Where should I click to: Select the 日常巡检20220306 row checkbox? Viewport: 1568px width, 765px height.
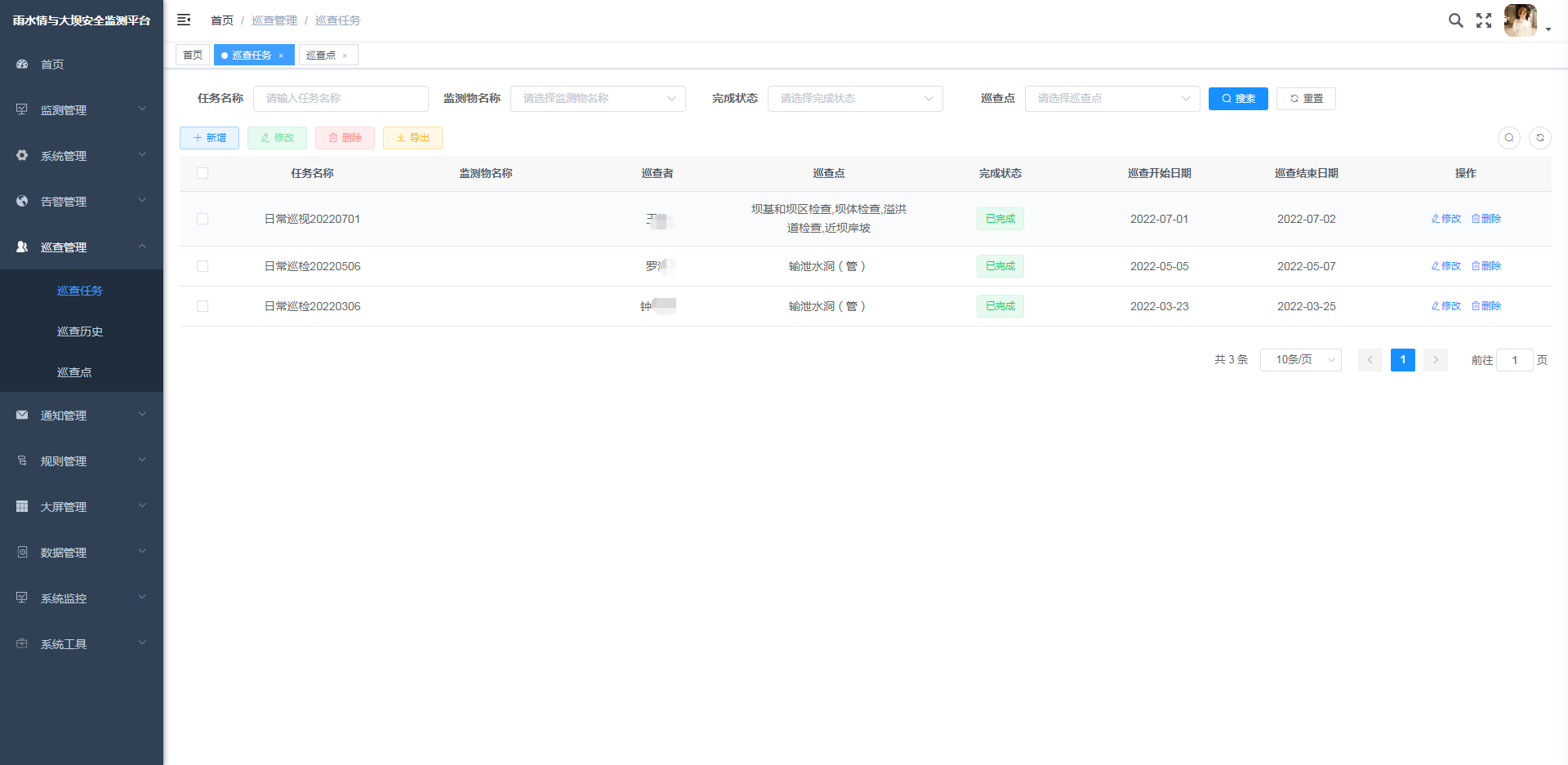(x=203, y=306)
